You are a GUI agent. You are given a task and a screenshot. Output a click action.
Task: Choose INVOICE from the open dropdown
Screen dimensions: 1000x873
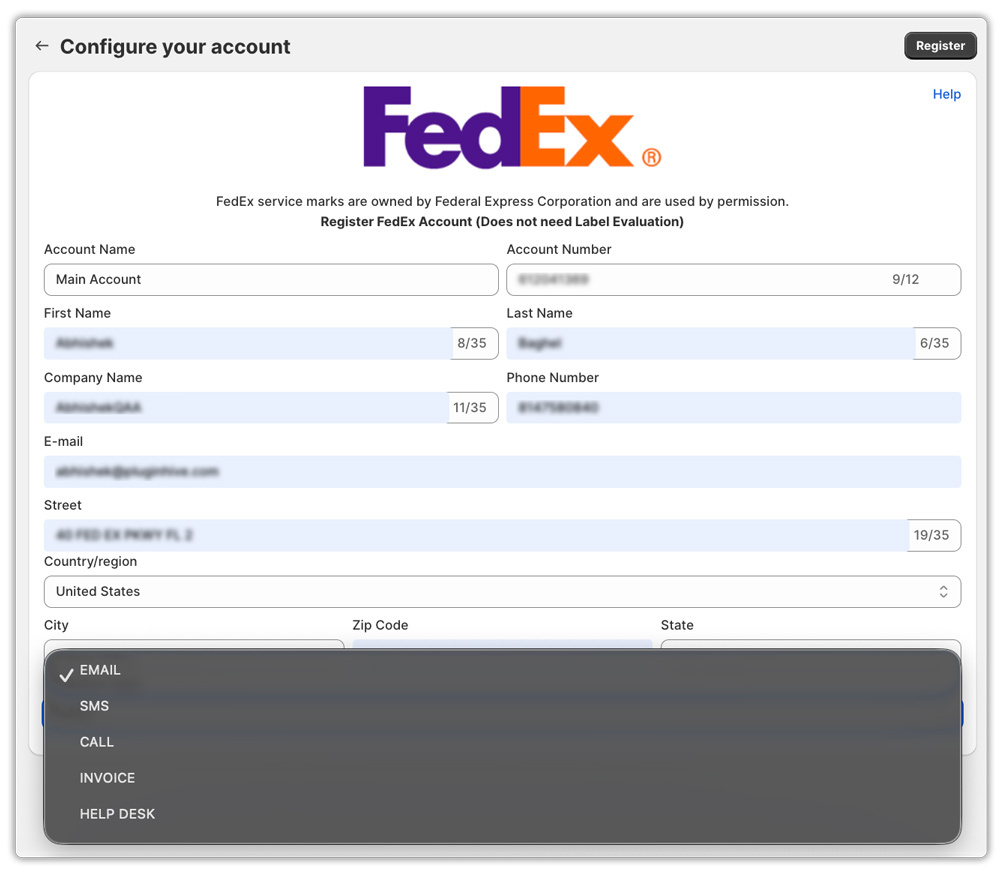click(x=106, y=778)
